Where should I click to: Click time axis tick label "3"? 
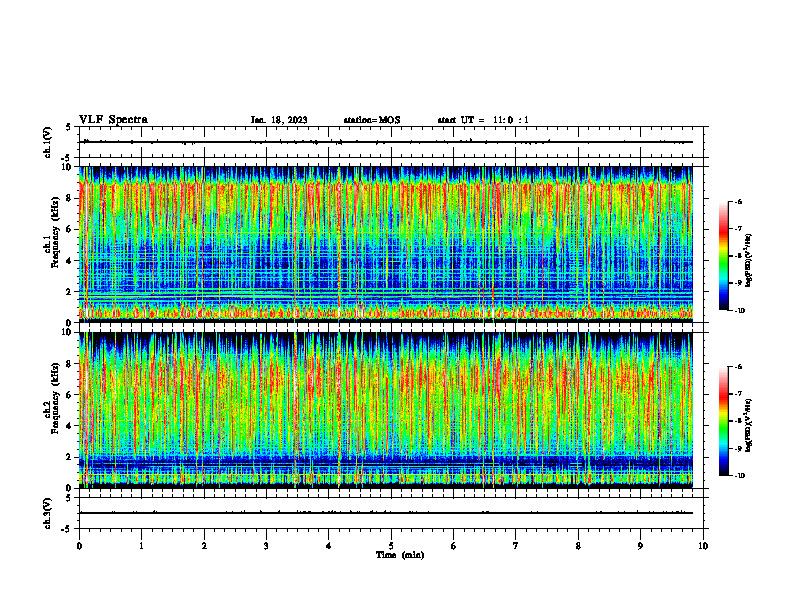tap(266, 546)
